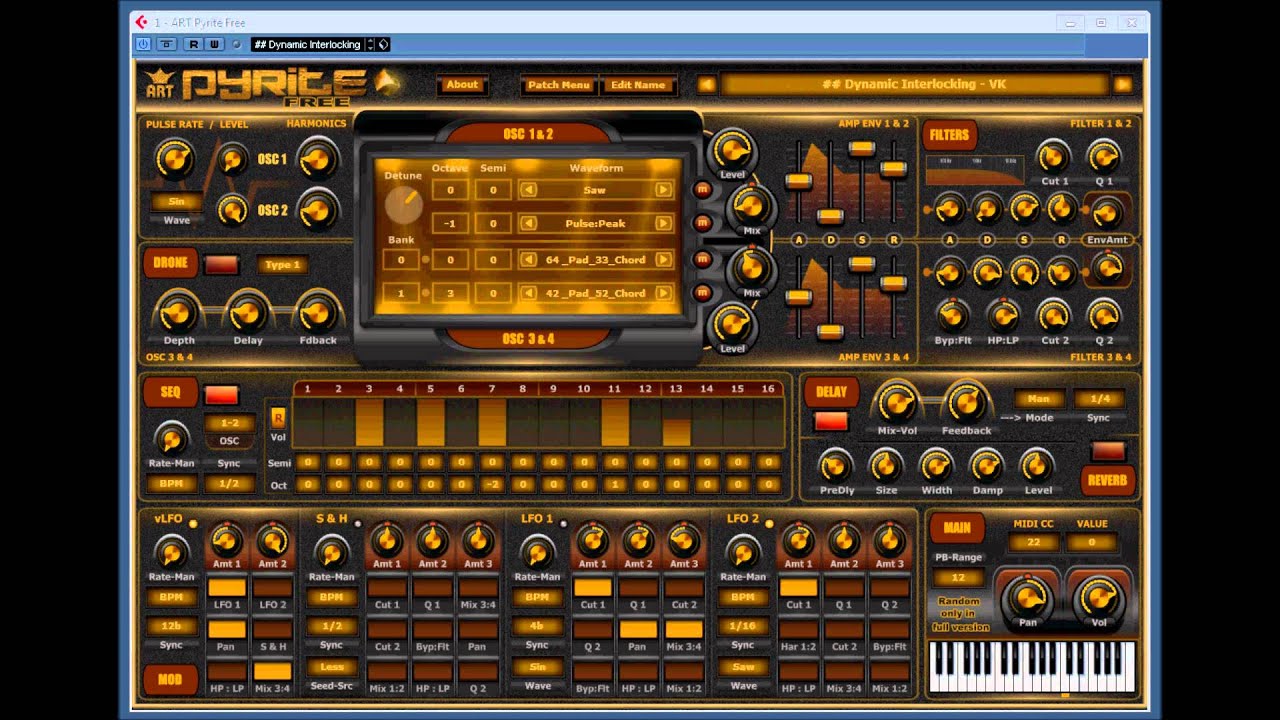
Task: Change the sequencer OSC selector showing 1-2
Action: [x=229, y=423]
